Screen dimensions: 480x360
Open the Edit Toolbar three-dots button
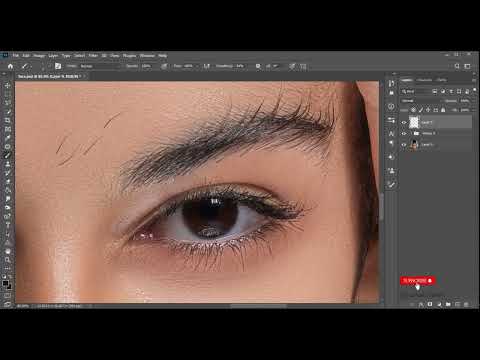(x=7, y=268)
